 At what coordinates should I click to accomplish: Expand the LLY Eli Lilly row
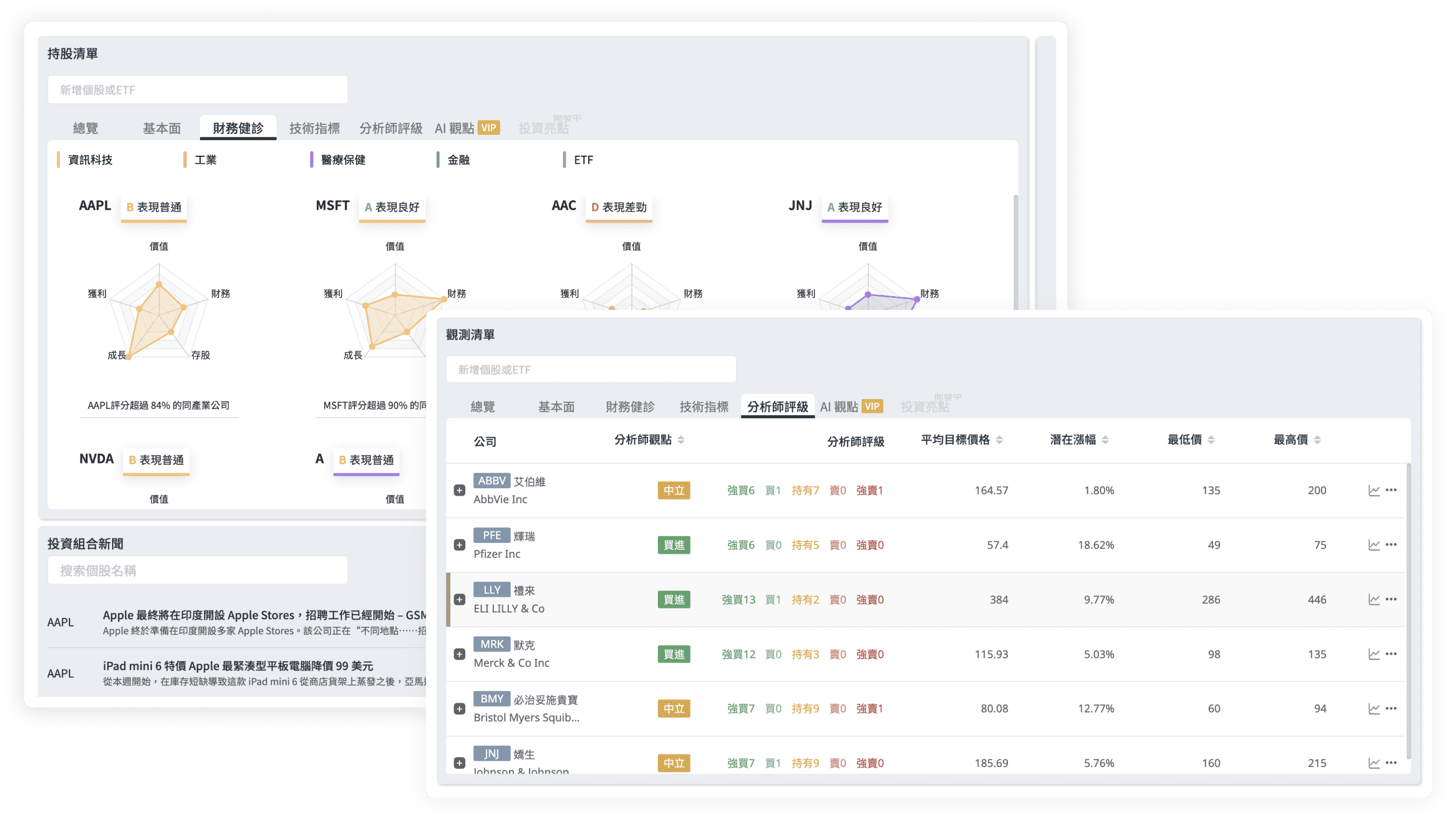point(459,600)
